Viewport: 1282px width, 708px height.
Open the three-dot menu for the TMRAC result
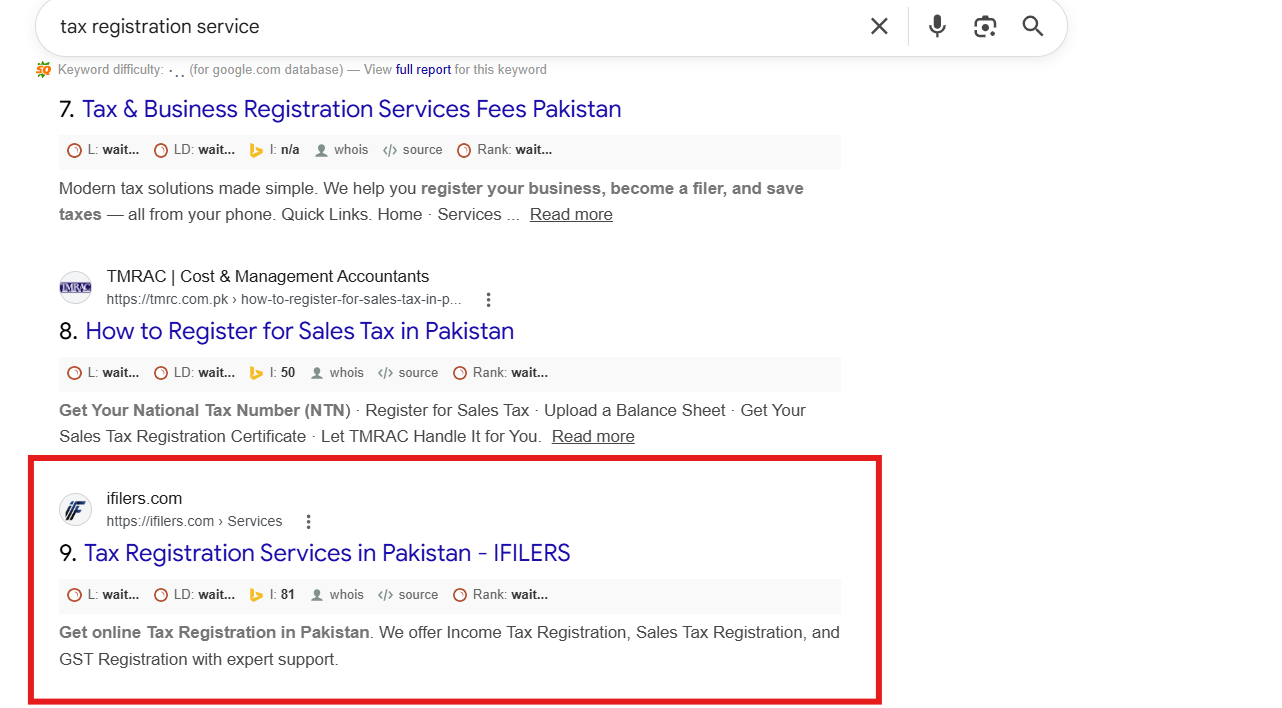[x=488, y=299]
